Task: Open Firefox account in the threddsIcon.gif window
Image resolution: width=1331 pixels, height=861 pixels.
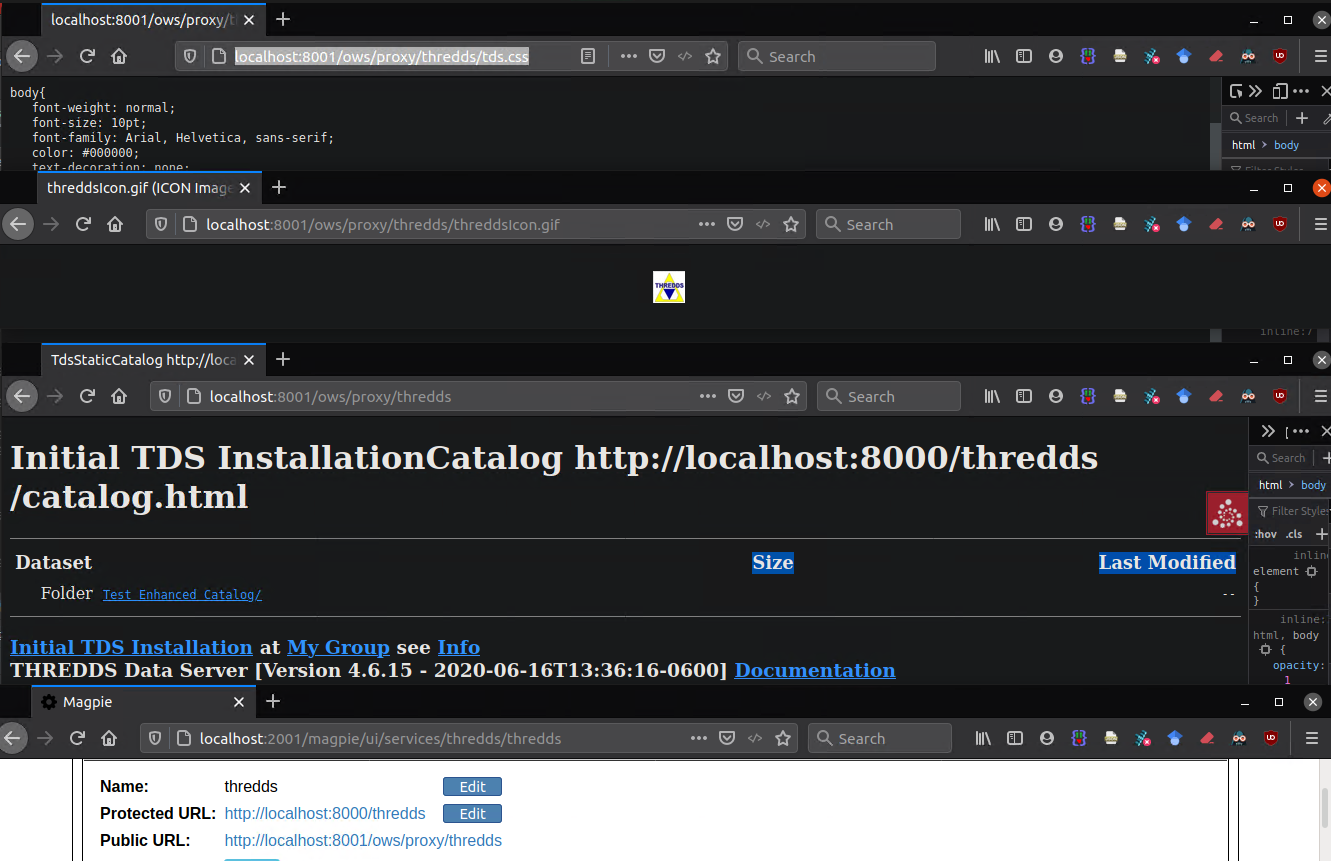Action: (x=1056, y=225)
